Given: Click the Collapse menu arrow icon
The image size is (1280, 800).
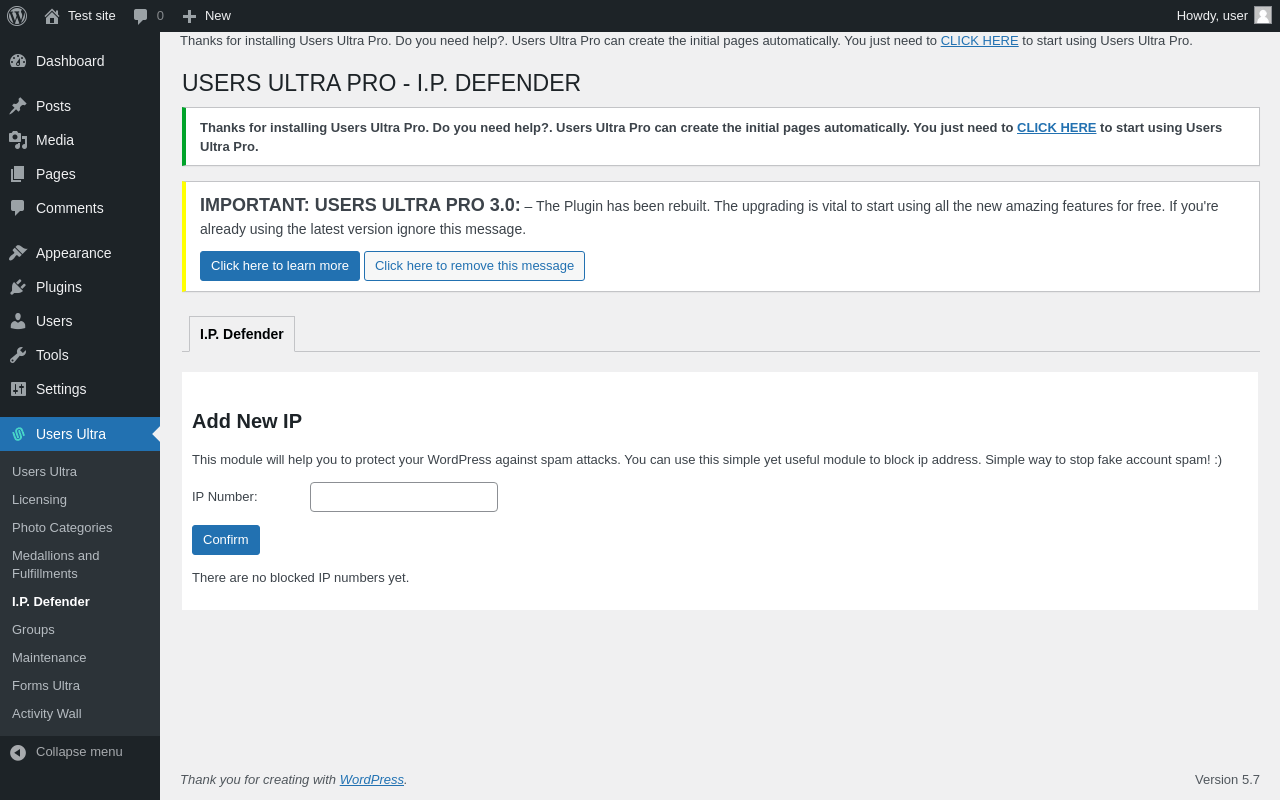Looking at the screenshot, I should pos(18,752).
